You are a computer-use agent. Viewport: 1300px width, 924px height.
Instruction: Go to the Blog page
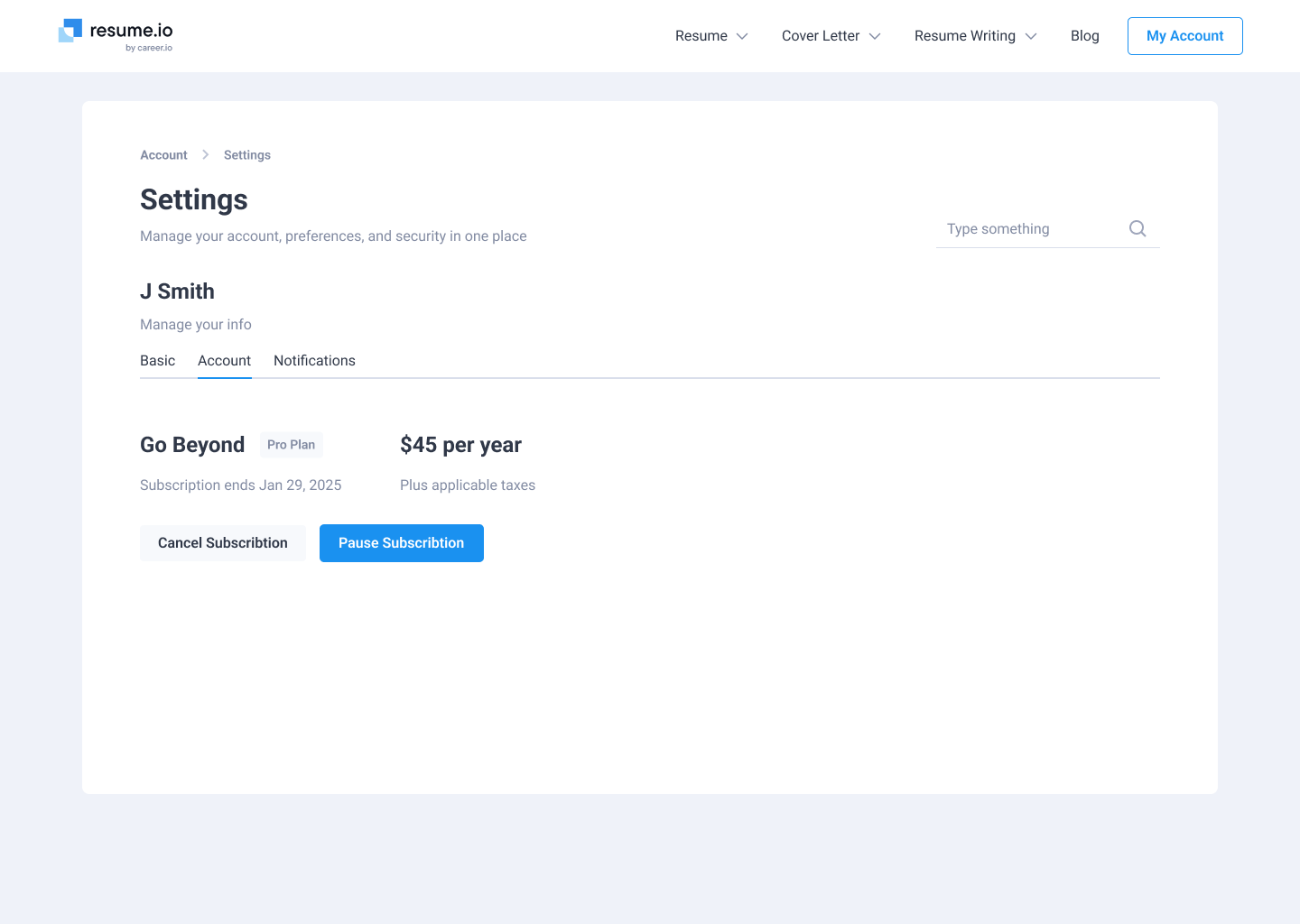(x=1085, y=36)
